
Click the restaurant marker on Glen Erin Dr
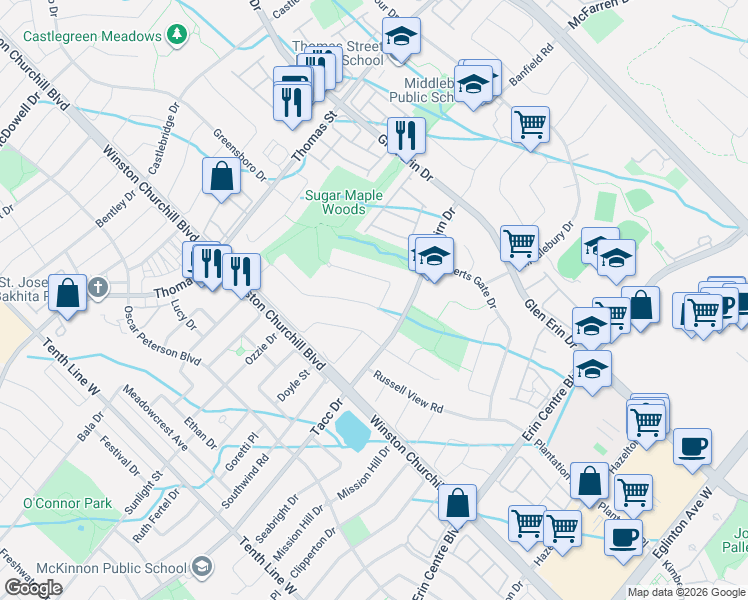[406, 139]
